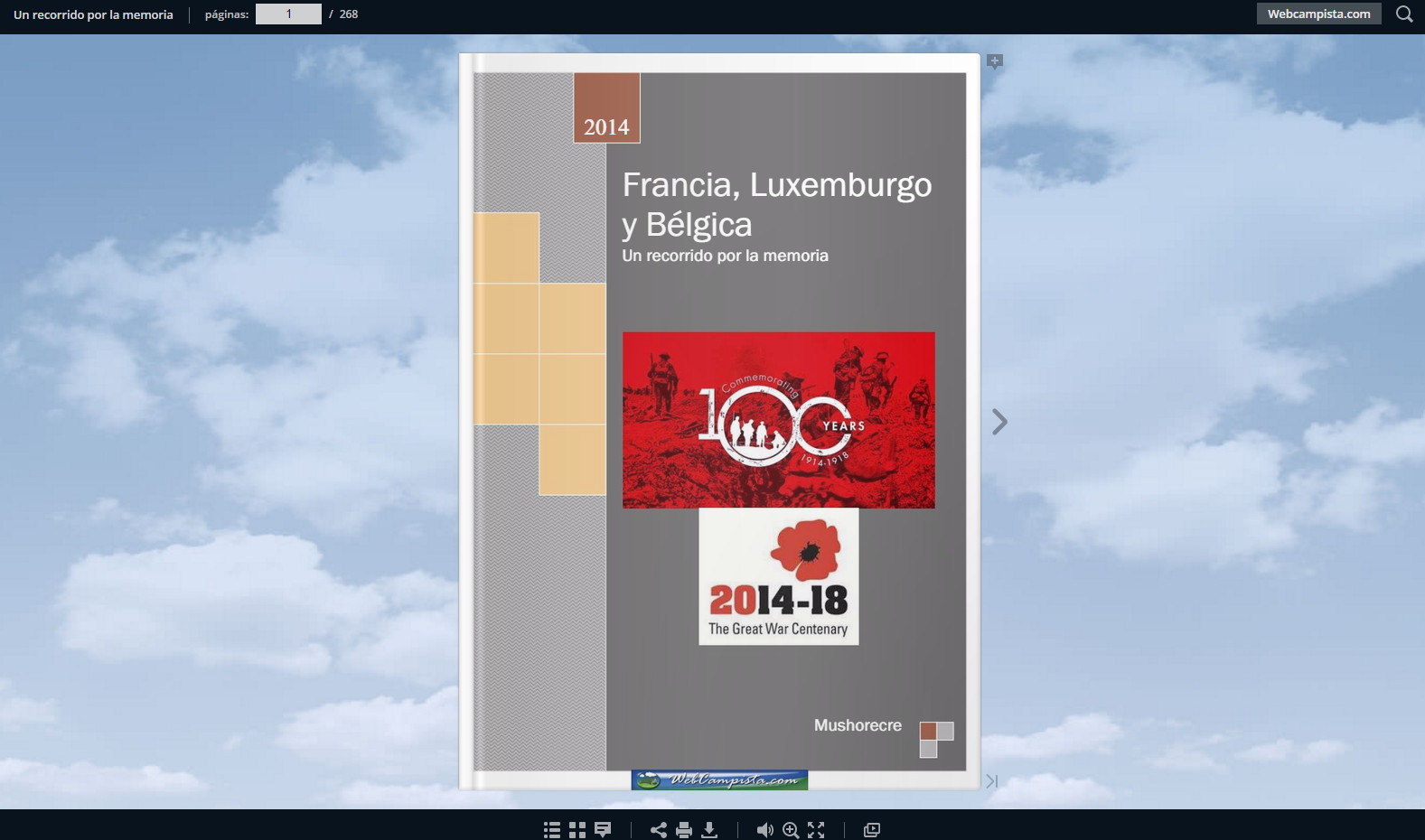Click the total pages '268' label
The height and width of the screenshot is (840, 1425).
tap(349, 14)
